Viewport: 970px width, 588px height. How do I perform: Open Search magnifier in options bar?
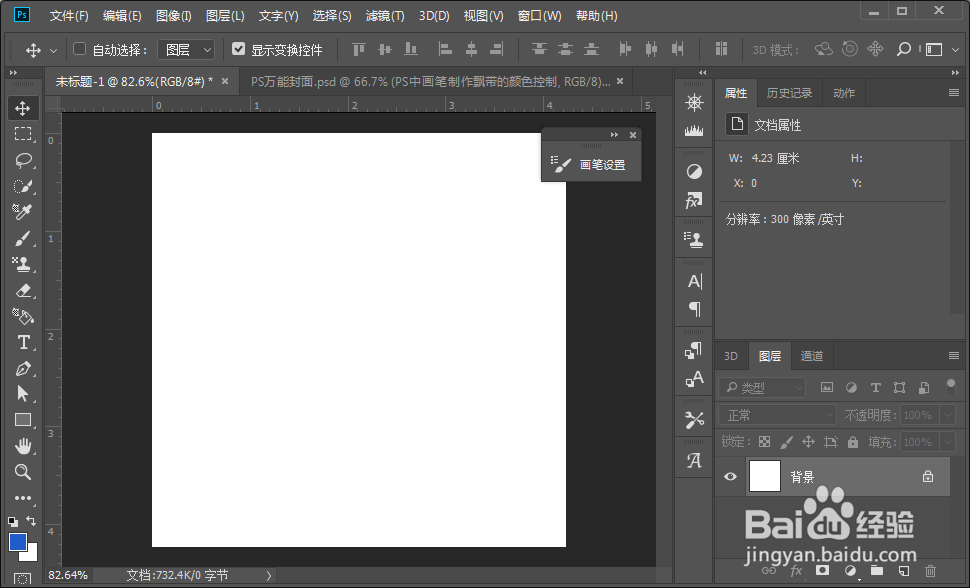(904, 49)
